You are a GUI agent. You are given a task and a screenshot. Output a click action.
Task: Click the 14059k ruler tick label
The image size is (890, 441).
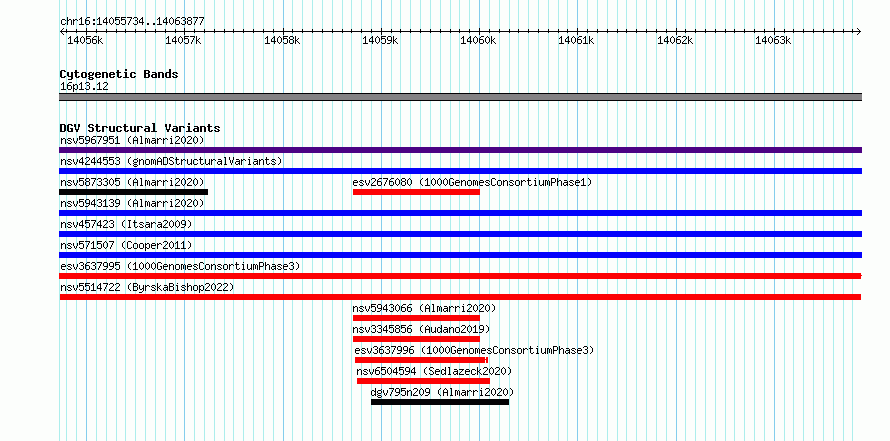(380, 40)
